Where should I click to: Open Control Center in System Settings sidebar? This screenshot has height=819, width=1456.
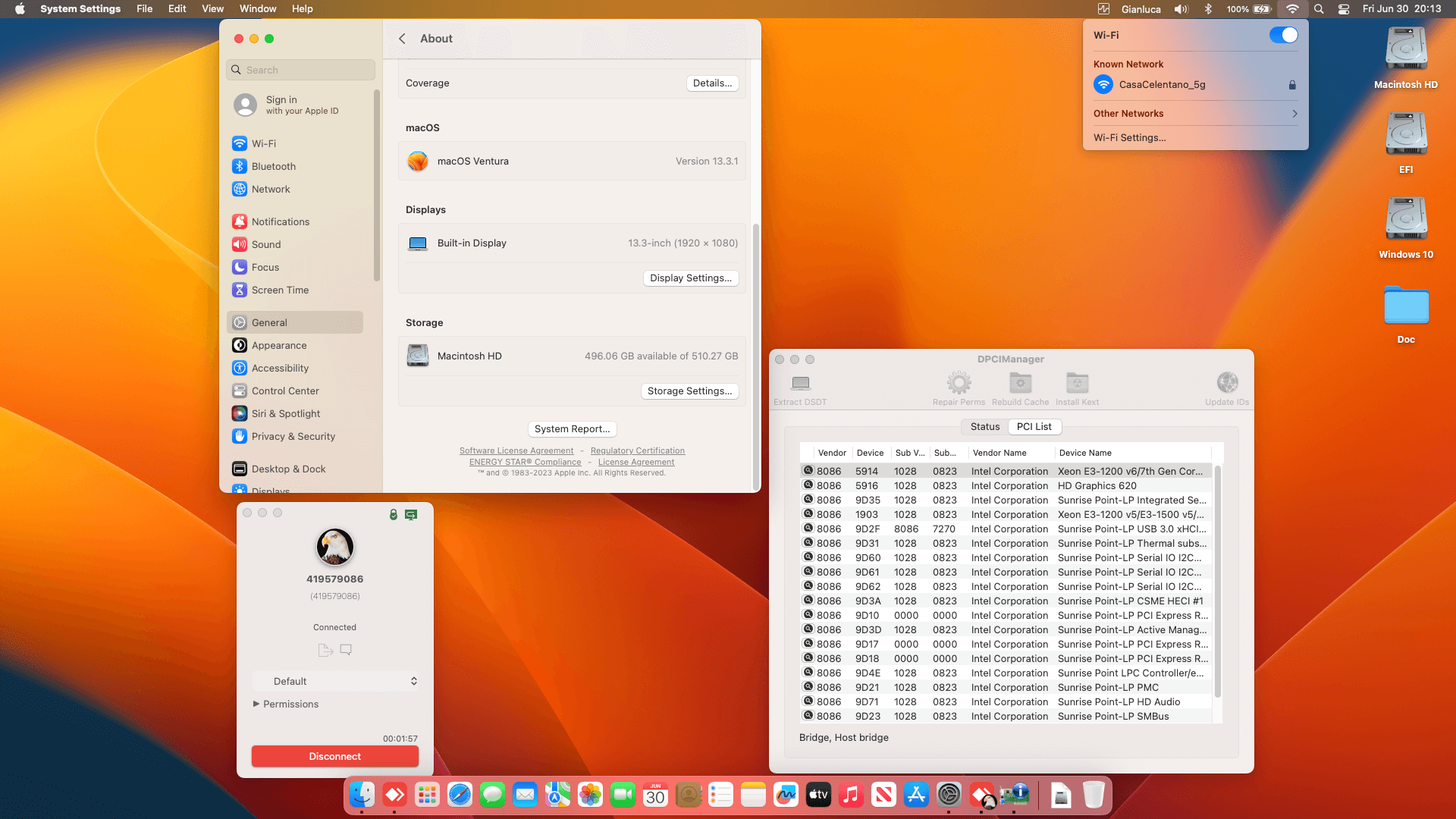pyautogui.click(x=294, y=391)
